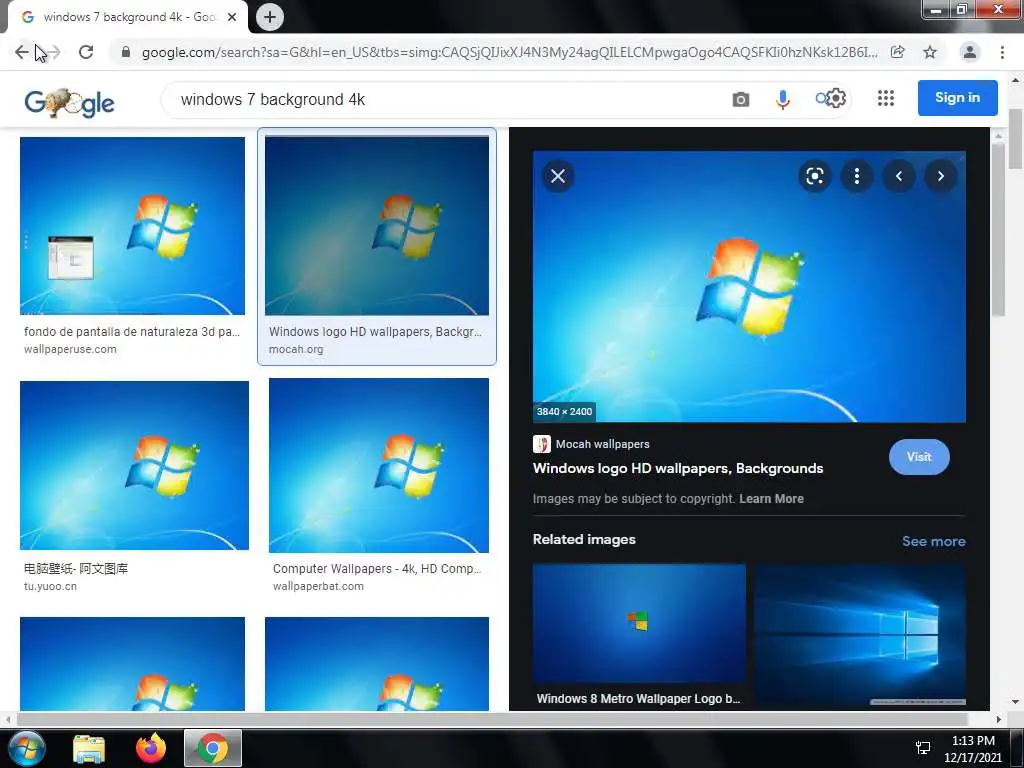Close the image preview panel with X
This screenshot has width=1024, height=768.
pos(558,176)
